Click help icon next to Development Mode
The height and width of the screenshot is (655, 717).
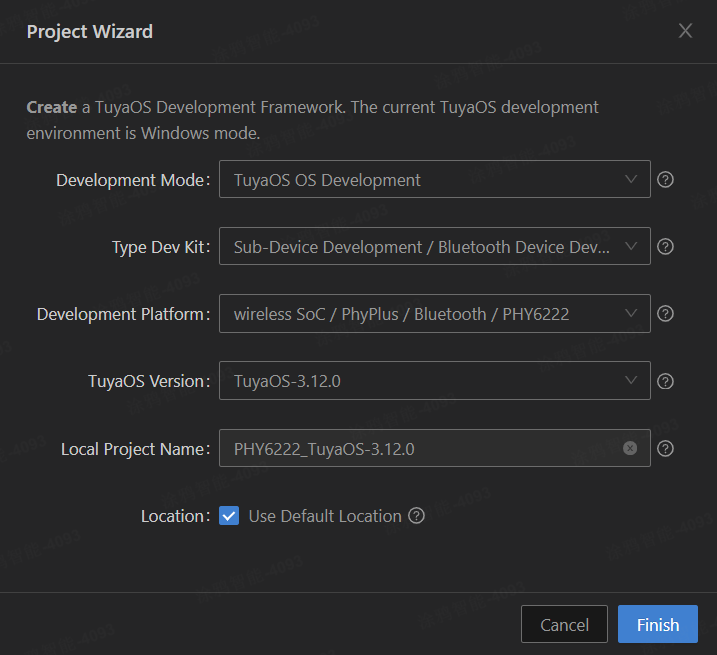pos(665,180)
